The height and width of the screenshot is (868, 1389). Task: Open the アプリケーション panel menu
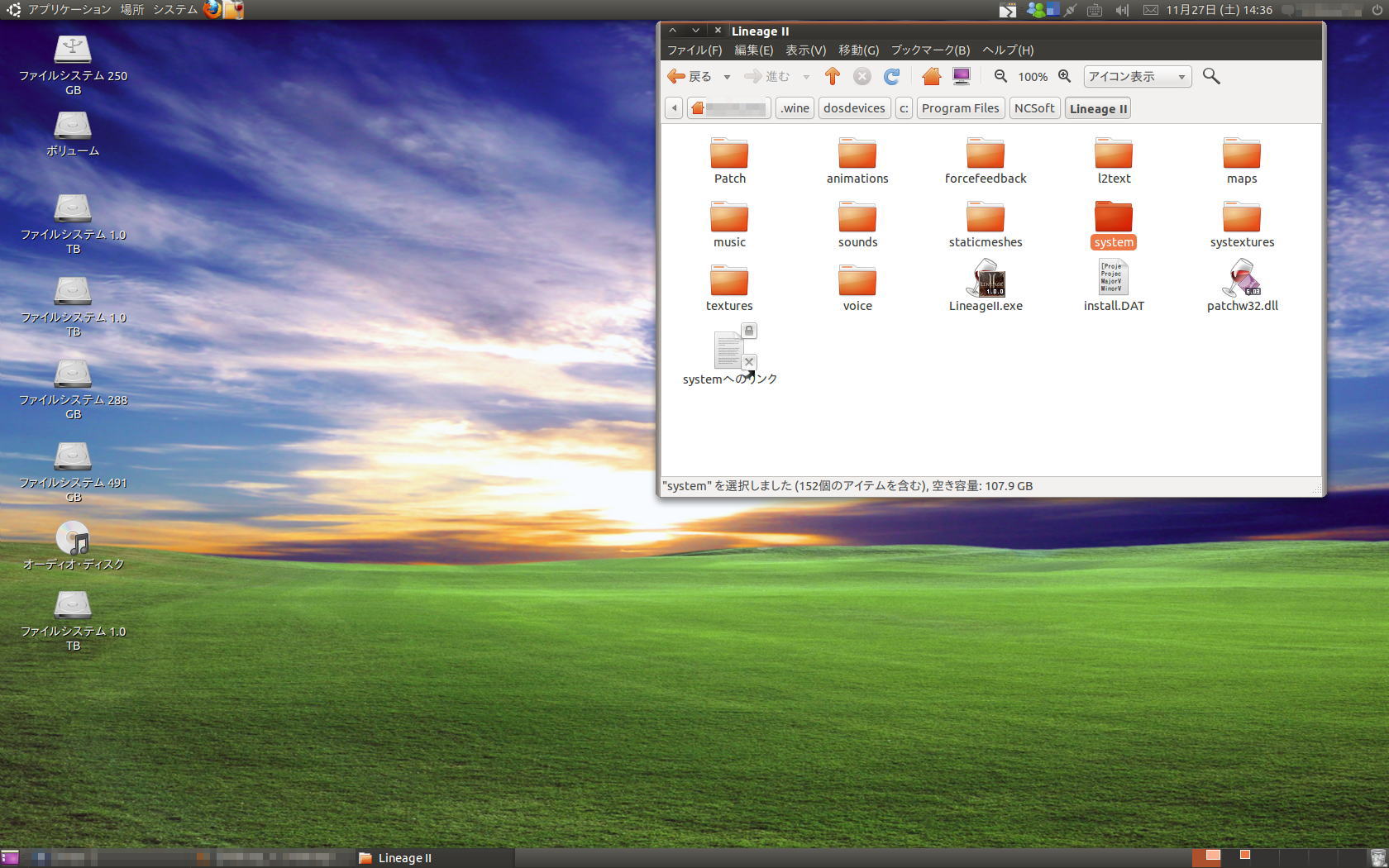pos(69,9)
